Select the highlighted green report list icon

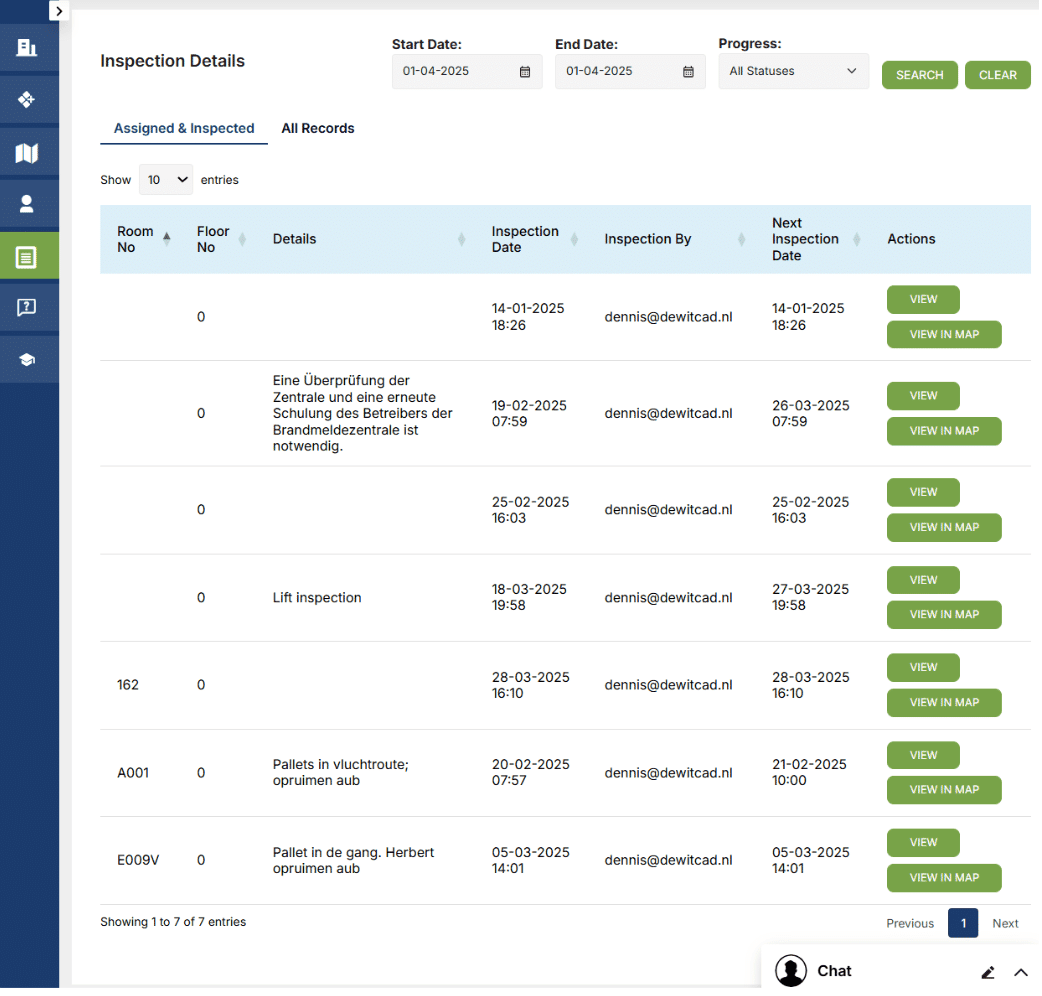[x=27, y=257]
